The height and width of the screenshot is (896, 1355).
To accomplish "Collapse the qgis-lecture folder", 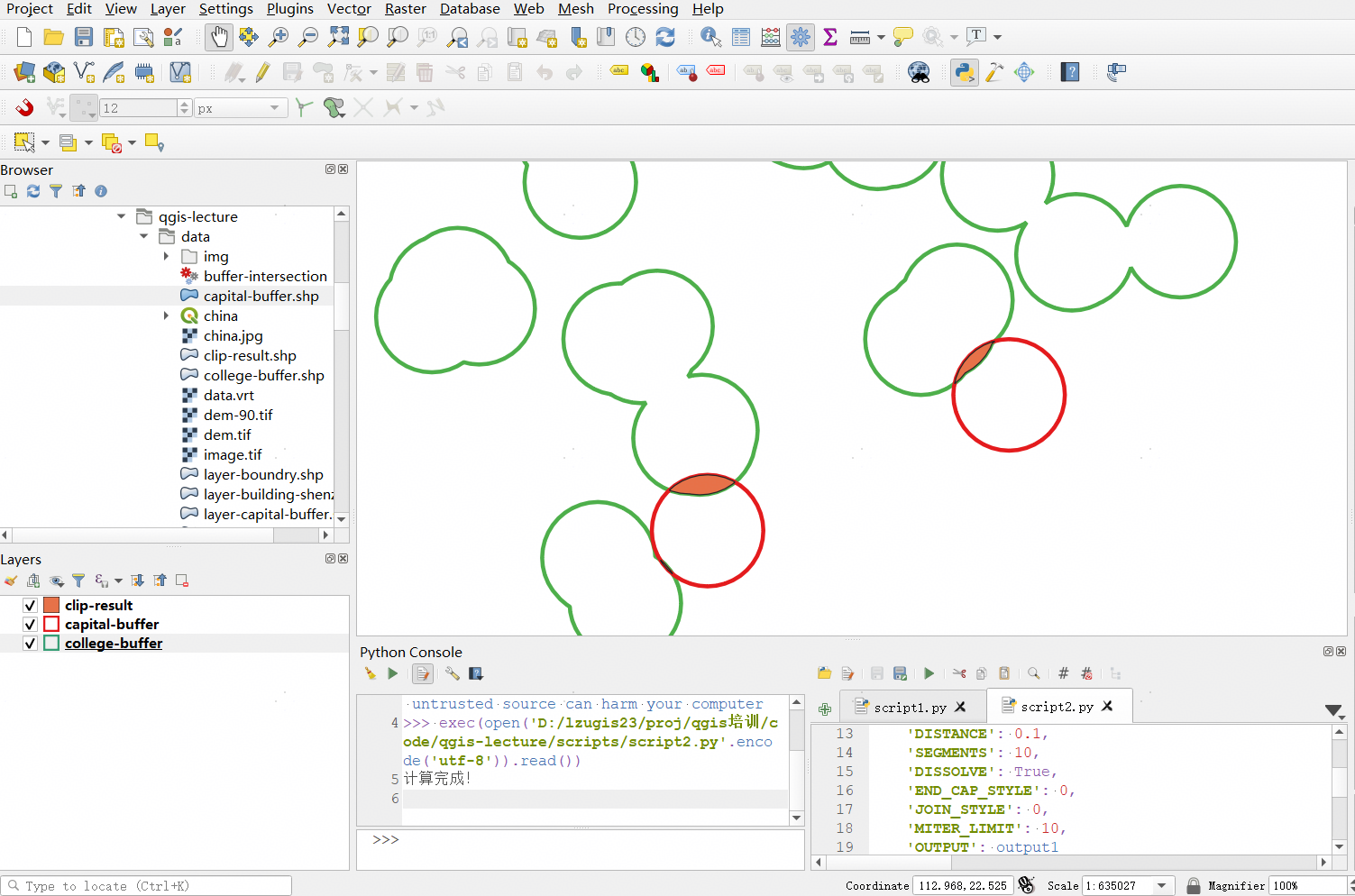I will point(122,216).
